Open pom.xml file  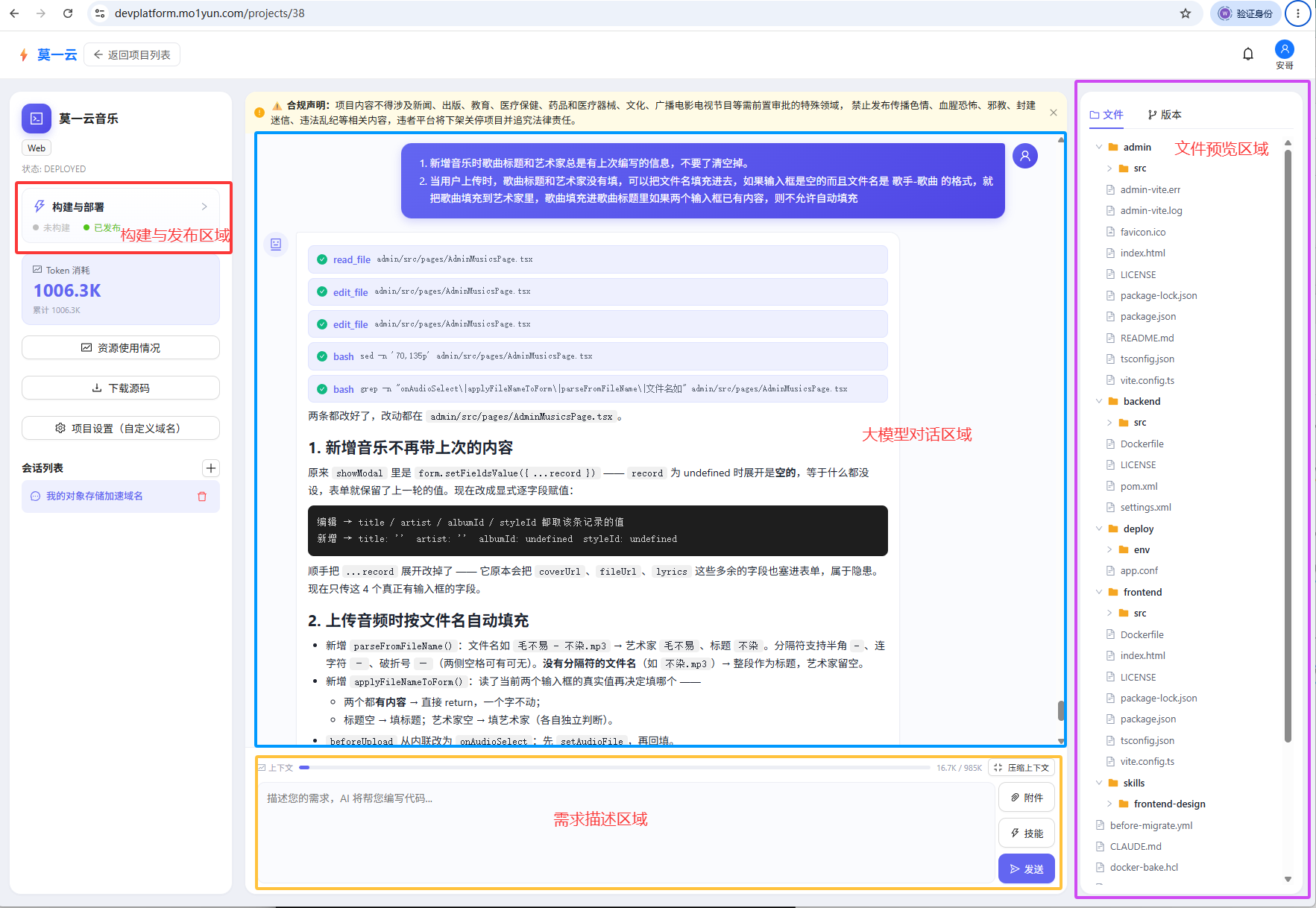[x=1139, y=486]
